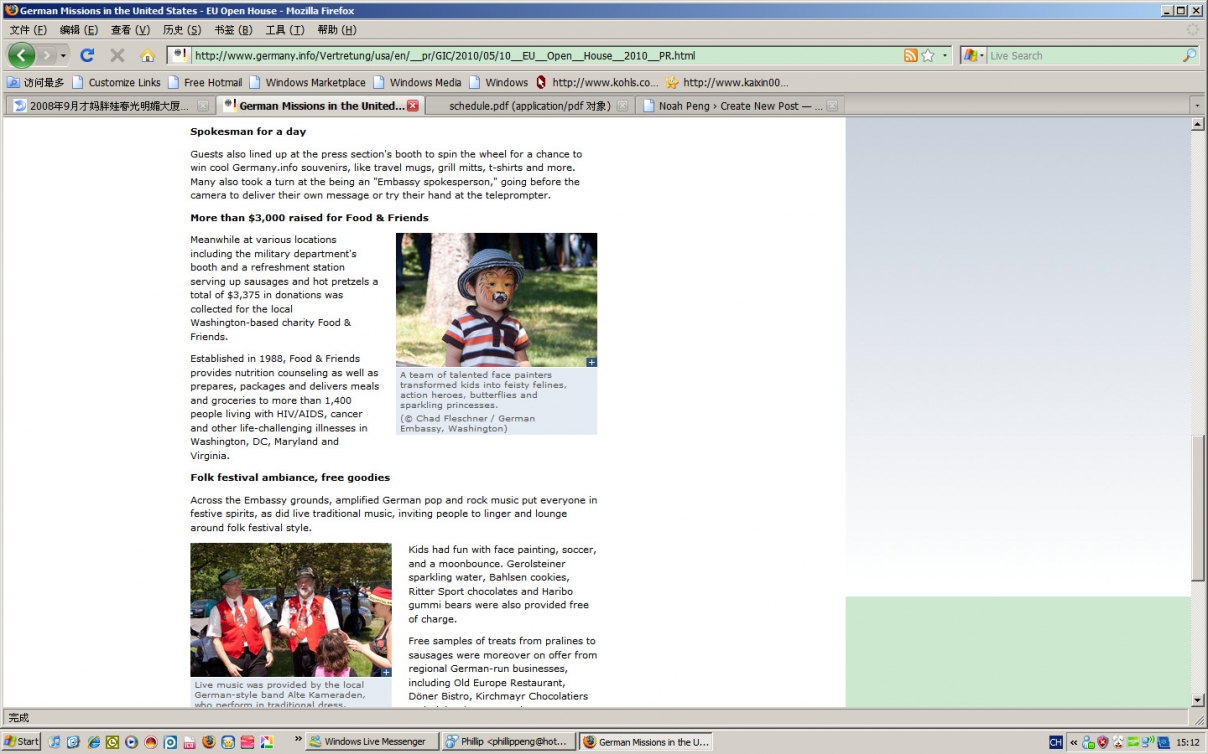Viewport: 1208px width, 754px height.
Task: Open the kaixin00... bookmark
Action: point(727,82)
